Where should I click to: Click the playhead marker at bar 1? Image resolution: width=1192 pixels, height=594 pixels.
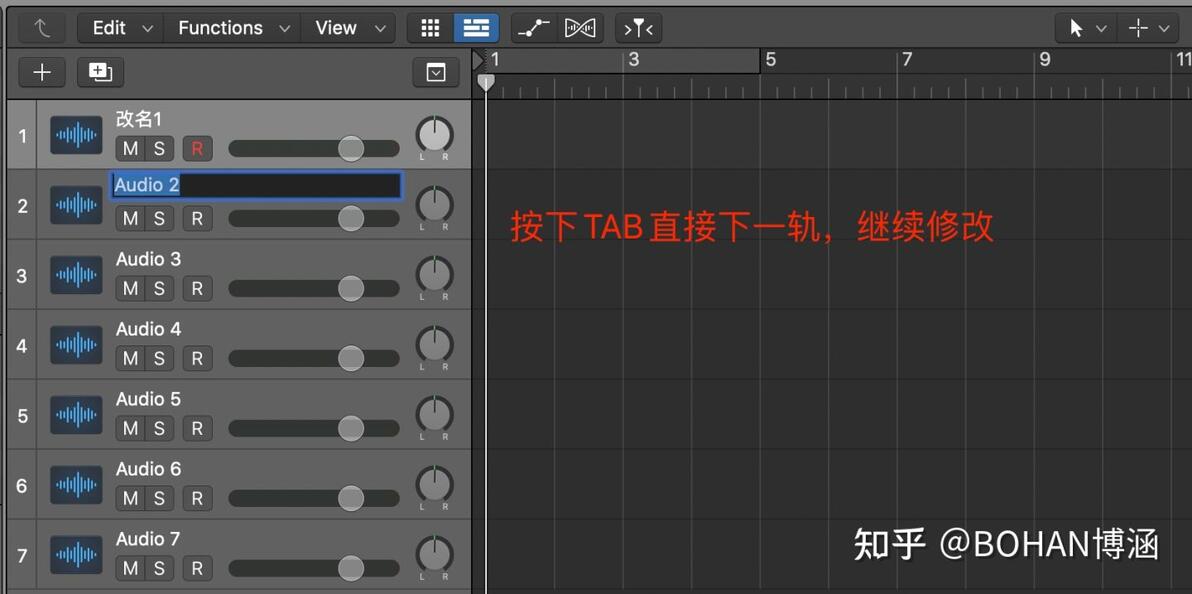point(486,83)
